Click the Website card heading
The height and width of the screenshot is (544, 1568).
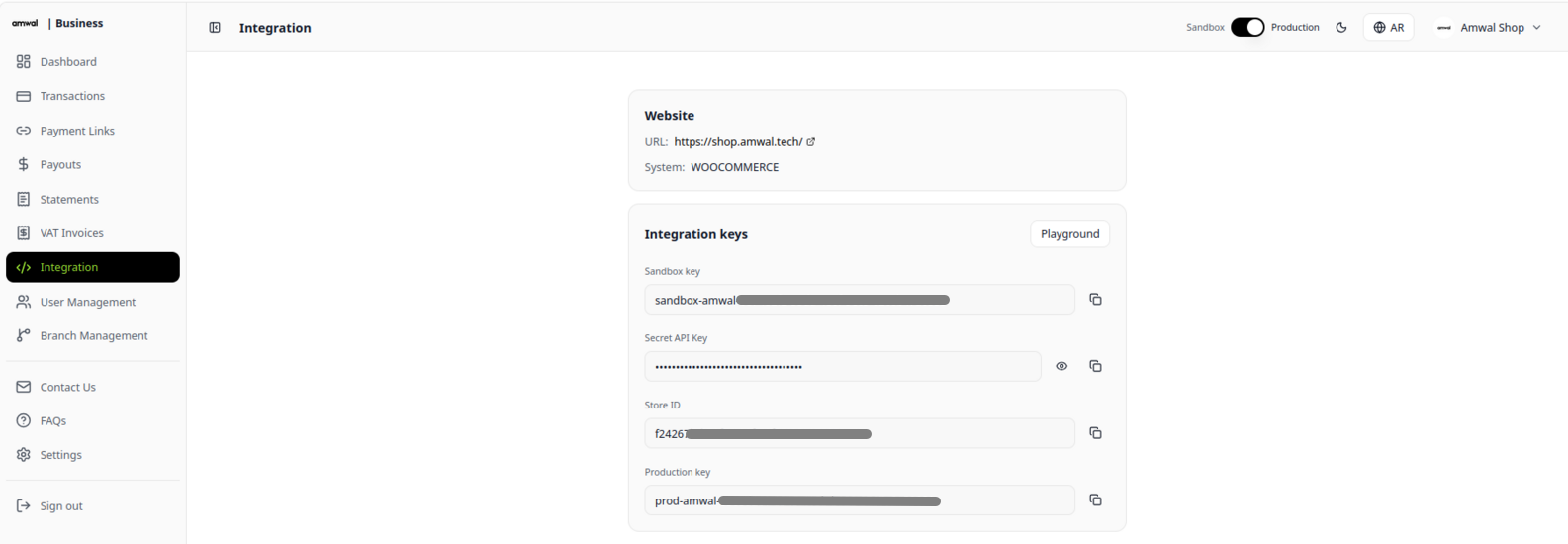coord(669,116)
